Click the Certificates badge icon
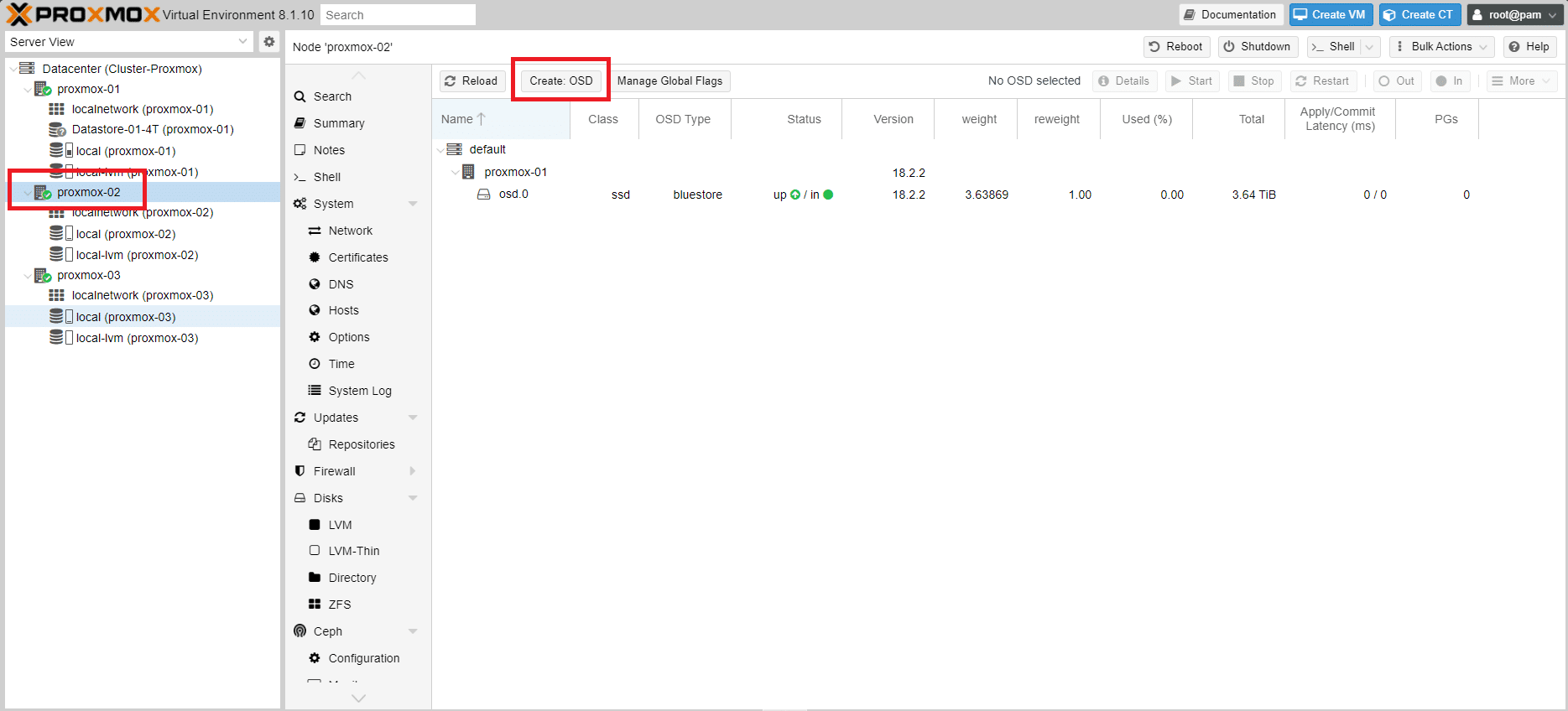The height and width of the screenshot is (711, 1568). pyautogui.click(x=315, y=257)
